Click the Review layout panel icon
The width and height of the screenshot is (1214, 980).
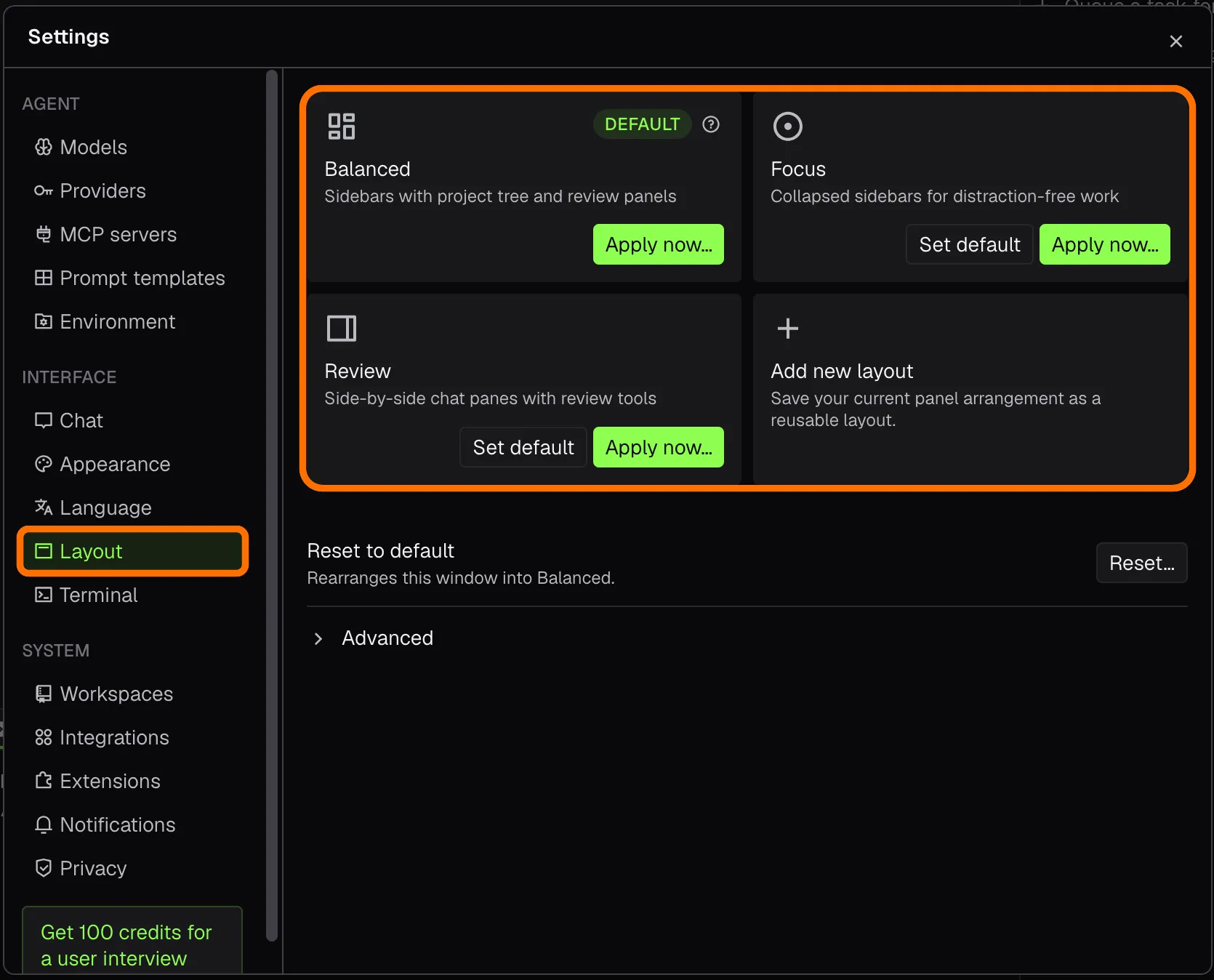click(342, 329)
